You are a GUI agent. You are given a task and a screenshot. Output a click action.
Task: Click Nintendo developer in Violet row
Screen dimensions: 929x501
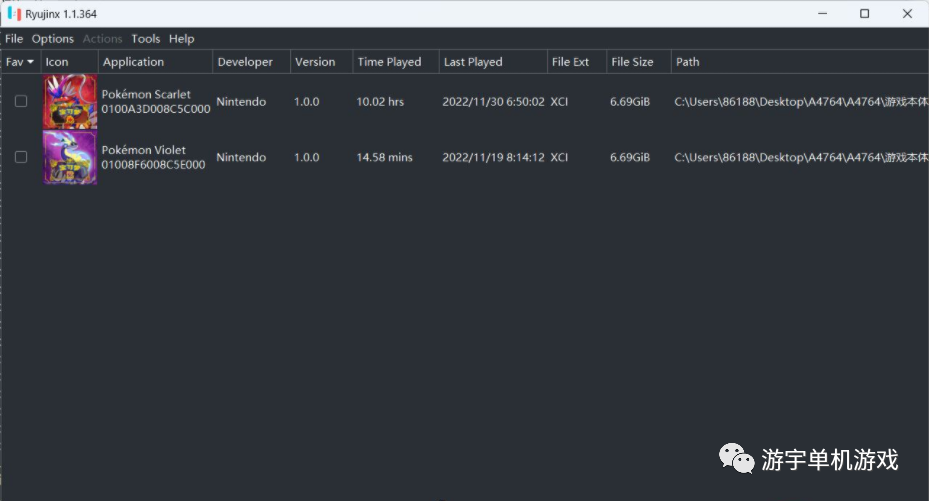(x=241, y=157)
